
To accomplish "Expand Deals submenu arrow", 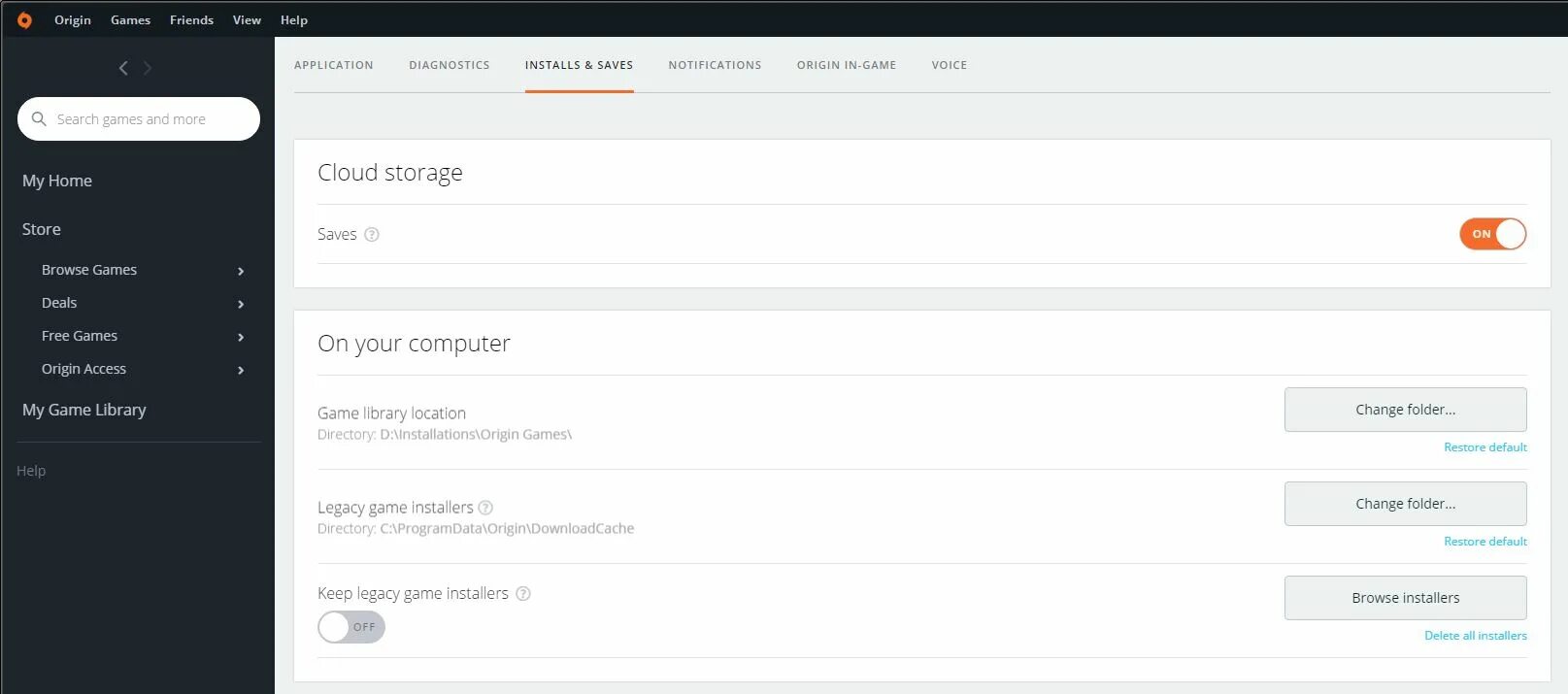I will click(241, 304).
